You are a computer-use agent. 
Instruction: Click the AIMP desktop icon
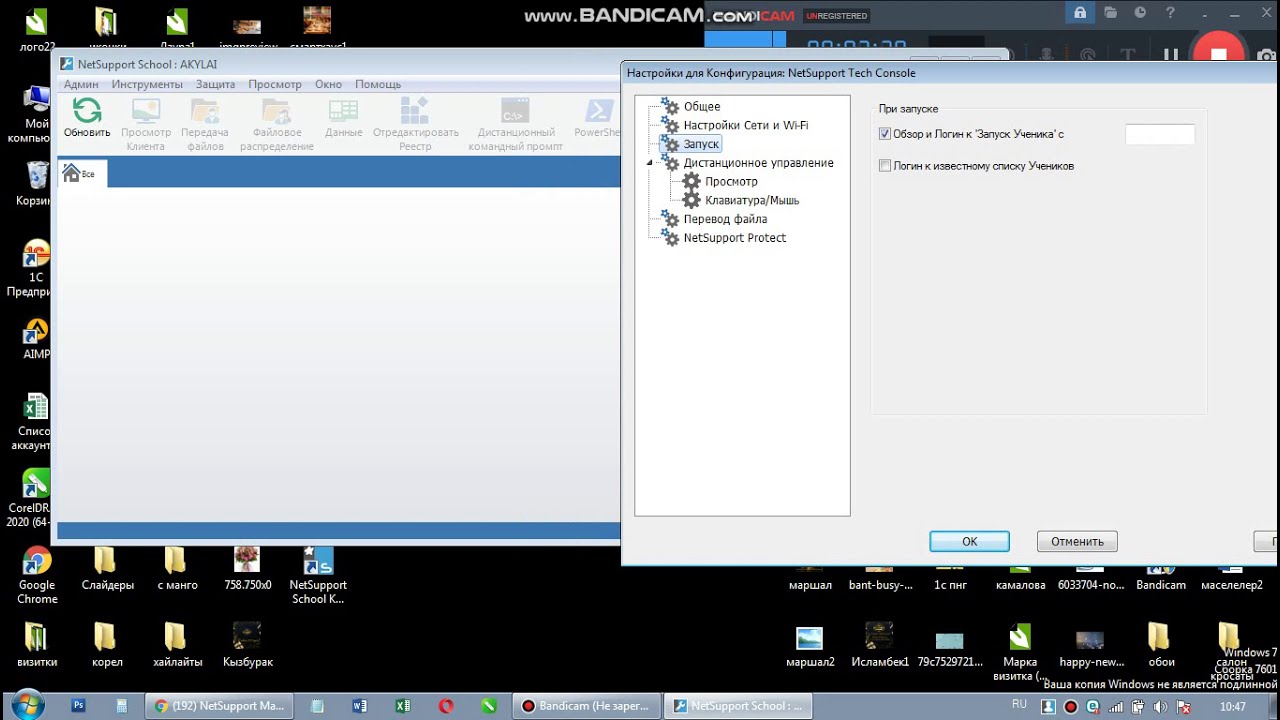pyautogui.click(x=37, y=340)
